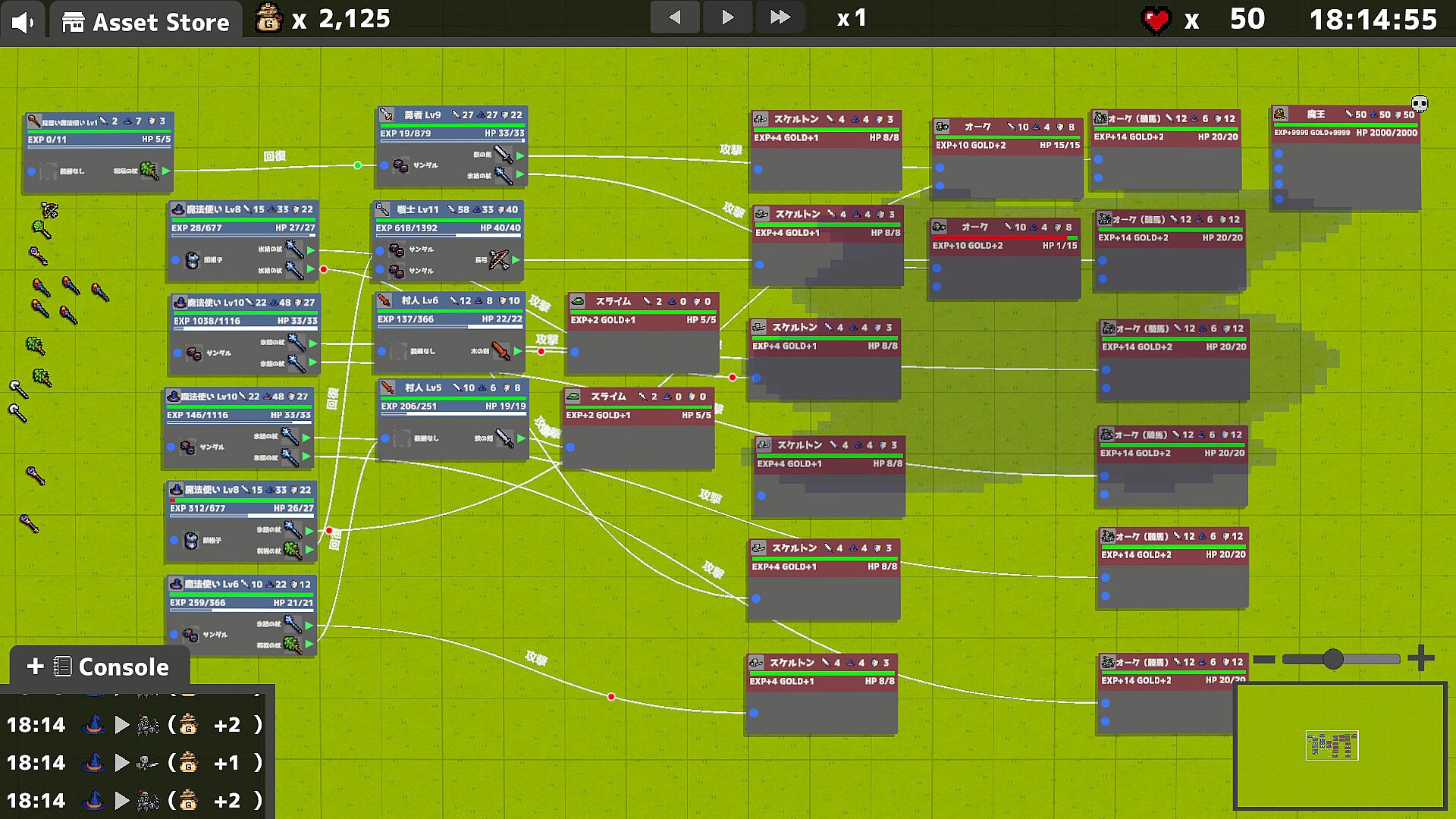
Task: Click the plus icon beside Console
Action: click(35, 666)
